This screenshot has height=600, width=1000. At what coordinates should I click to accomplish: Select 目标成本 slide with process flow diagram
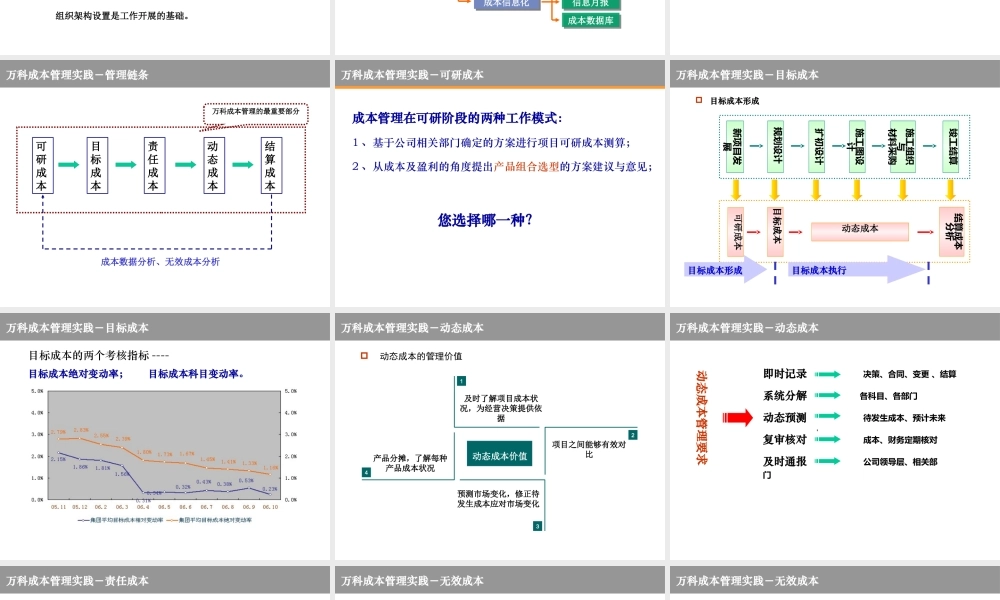click(835, 183)
